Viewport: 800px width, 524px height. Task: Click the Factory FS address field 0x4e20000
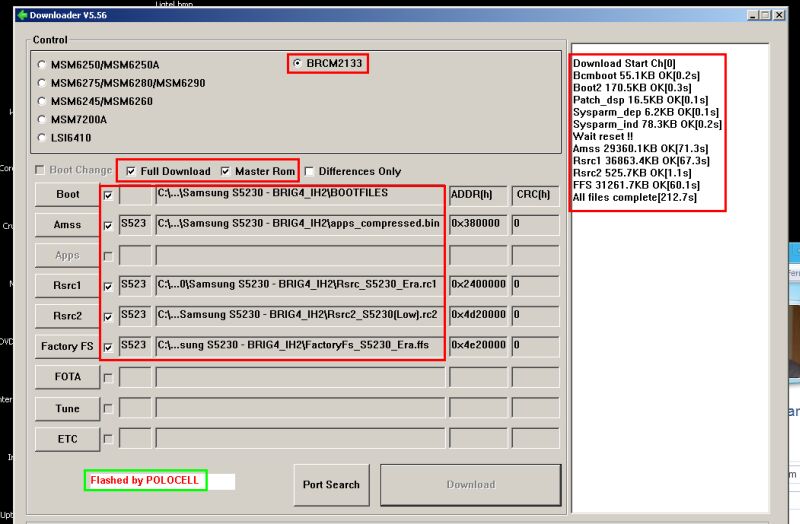pos(478,346)
